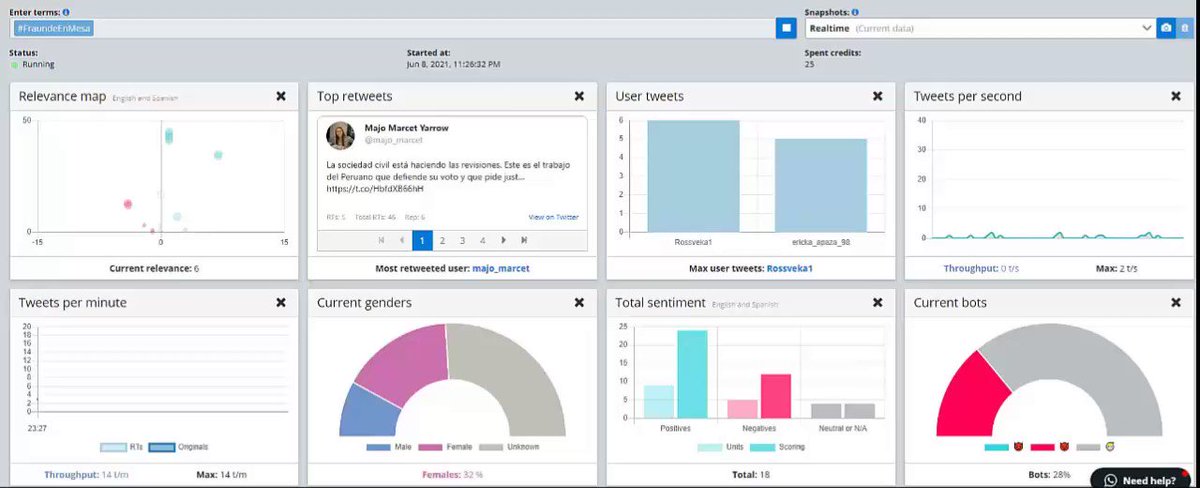Open the Snapshots info icon
The image size is (1200, 488).
pyautogui.click(x=855, y=13)
